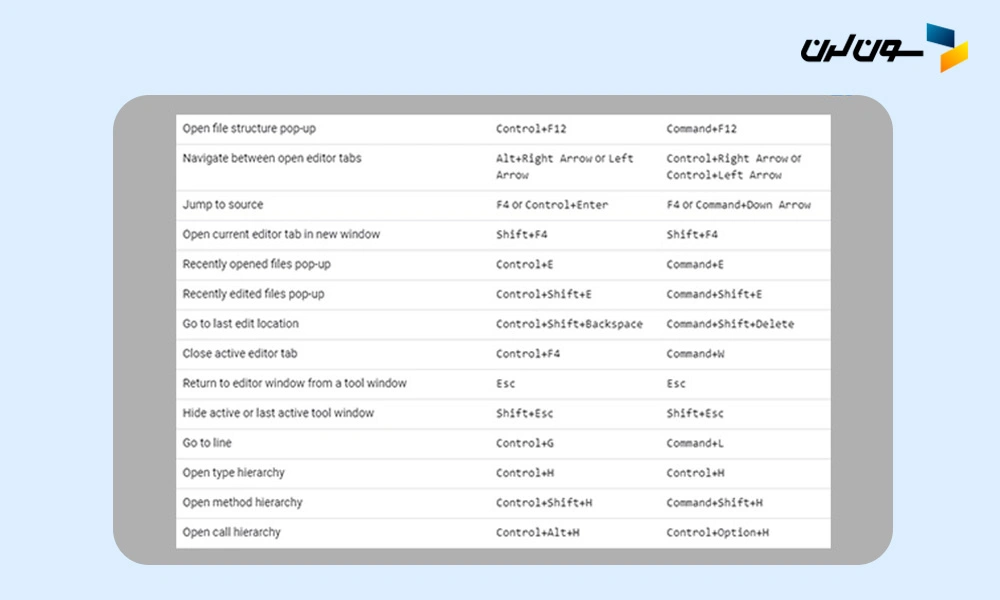Select the 'Recently opened files pop-up' label
The width and height of the screenshot is (1000, 600).
256,265
